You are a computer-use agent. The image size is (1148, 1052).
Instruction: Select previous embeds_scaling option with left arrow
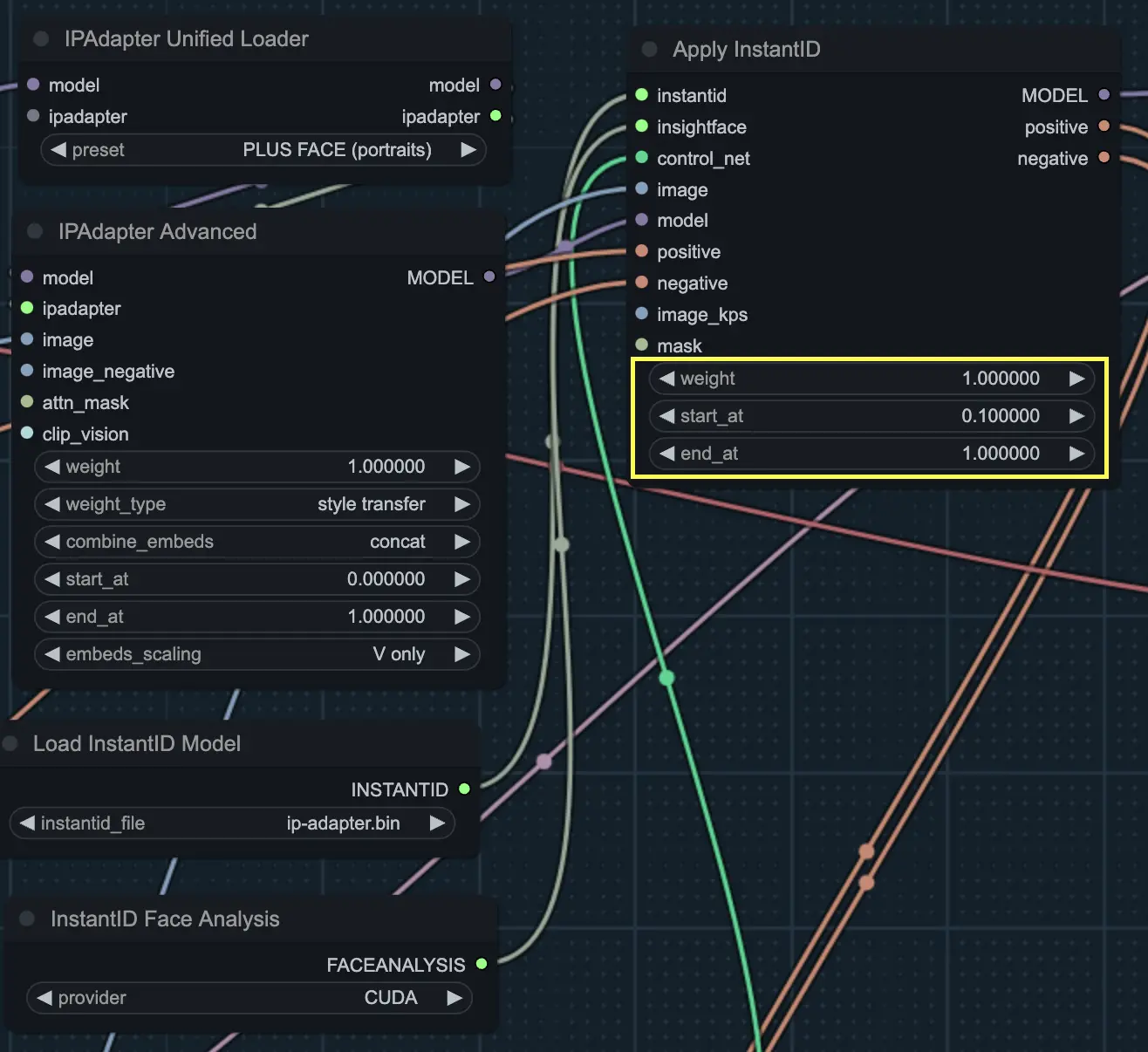coord(52,654)
